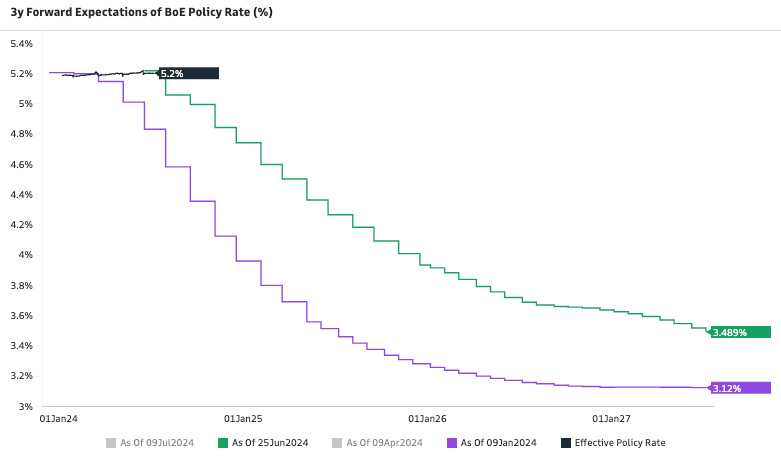The height and width of the screenshot is (470, 781).
Task: Click the purple As Of 09Jan2024 legend swatch
Action: (452, 443)
